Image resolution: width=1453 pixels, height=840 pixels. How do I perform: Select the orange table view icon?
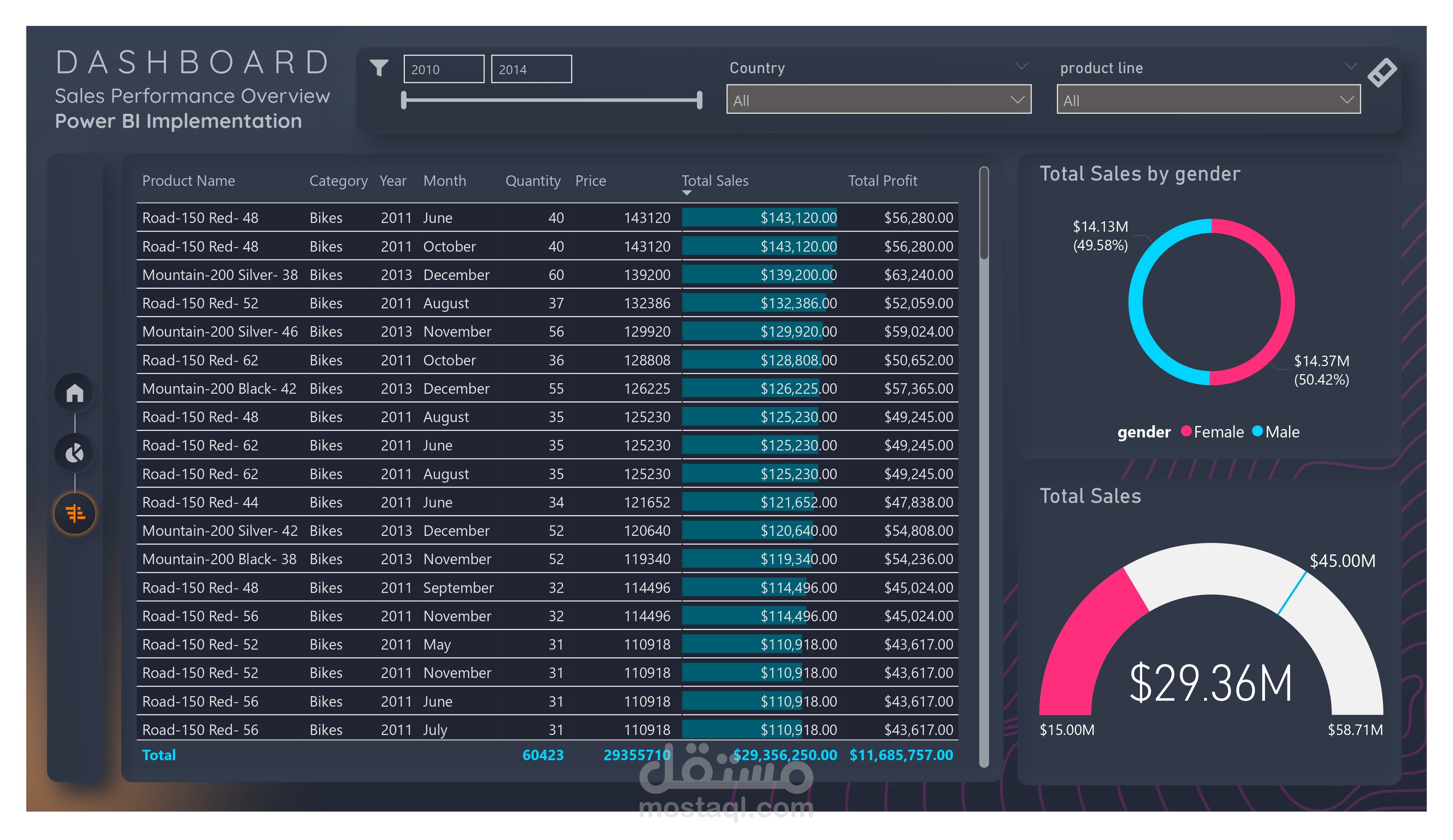click(x=75, y=513)
